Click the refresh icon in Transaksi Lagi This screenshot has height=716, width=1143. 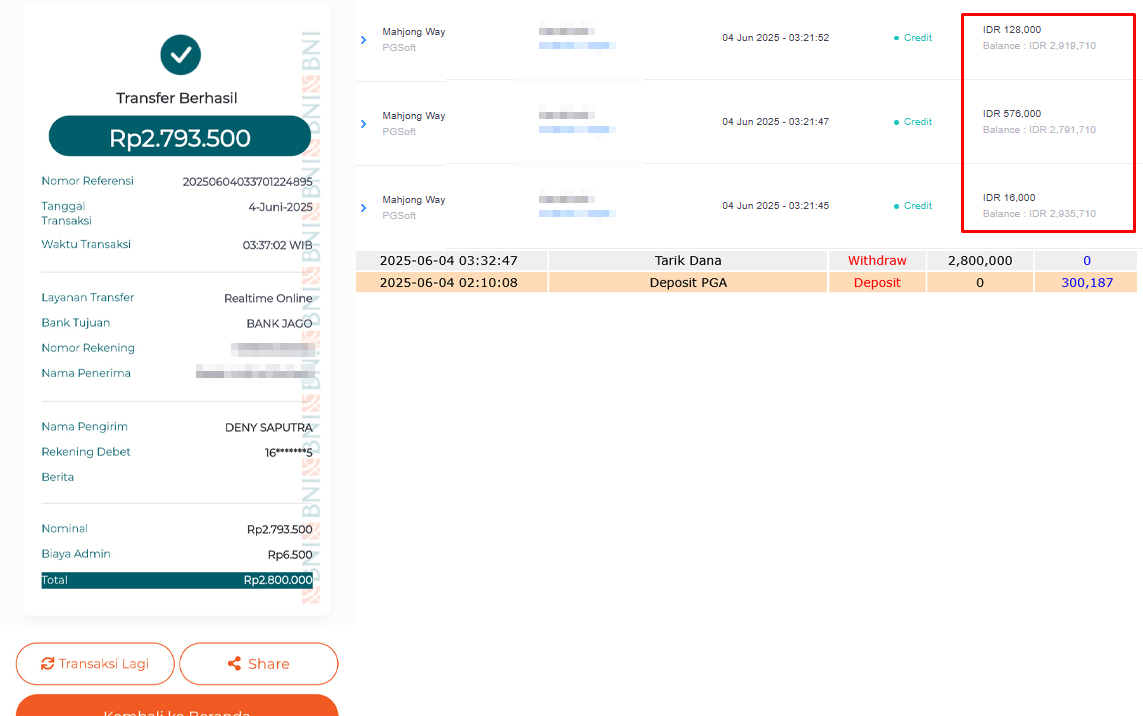click(47, 664)
